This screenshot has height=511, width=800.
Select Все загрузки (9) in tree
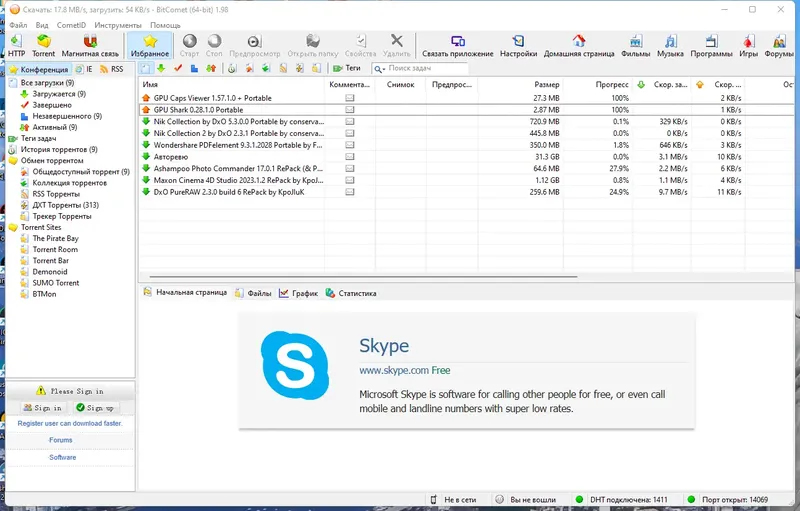(47, 83)
